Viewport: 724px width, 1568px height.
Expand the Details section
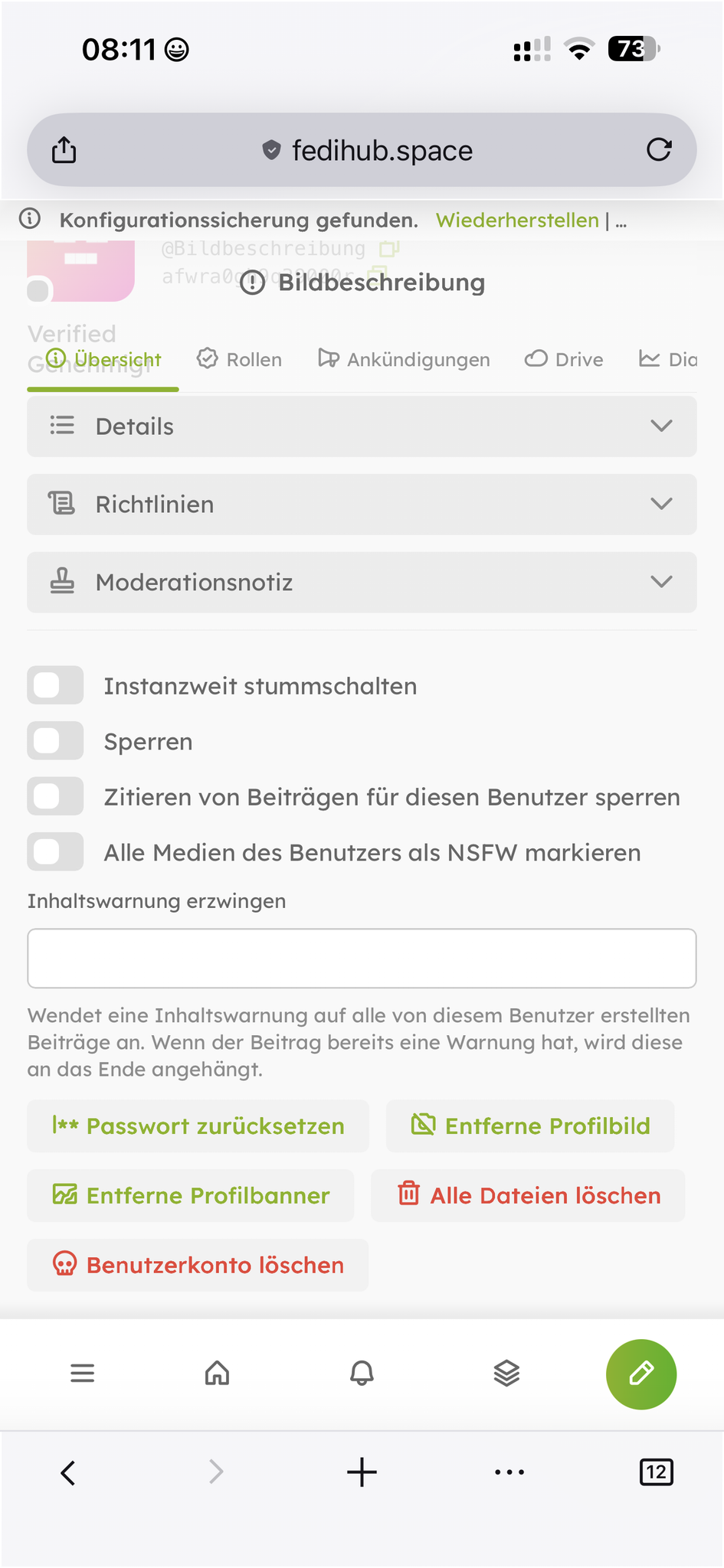click(362, 426)
